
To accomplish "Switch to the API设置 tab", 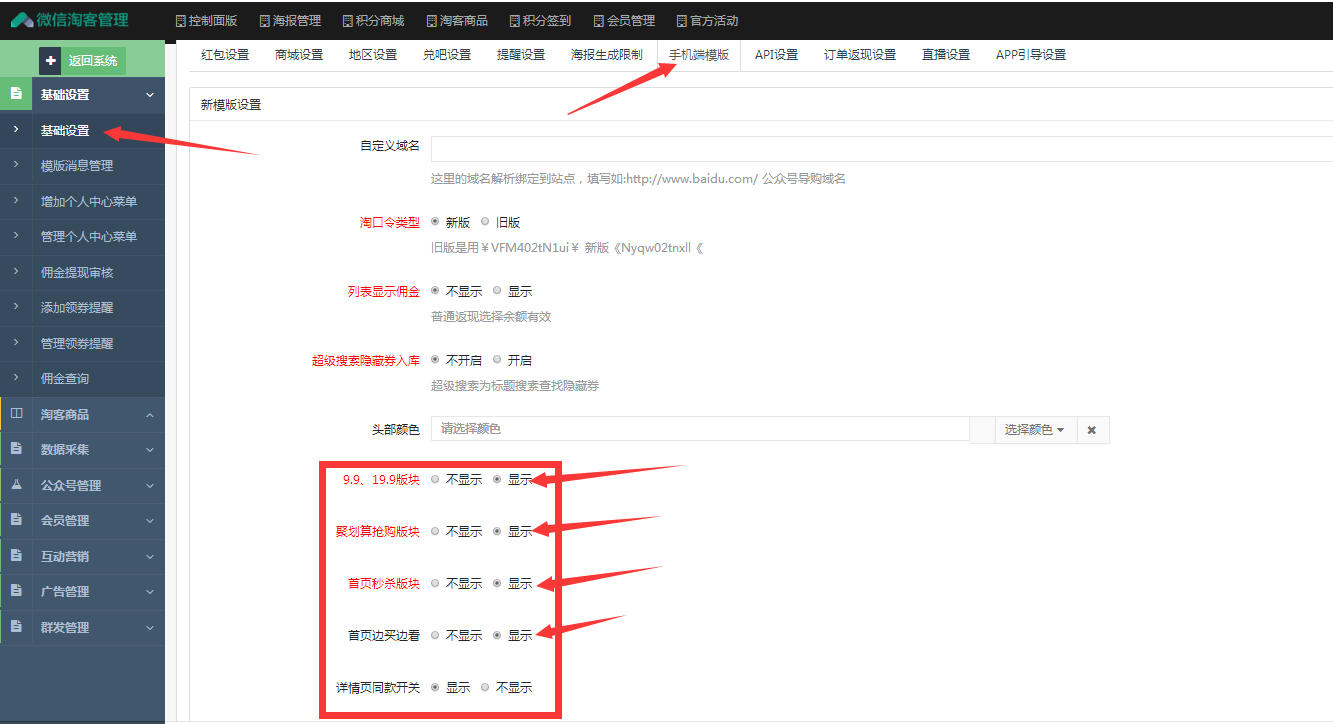I will tap(776, 55).
